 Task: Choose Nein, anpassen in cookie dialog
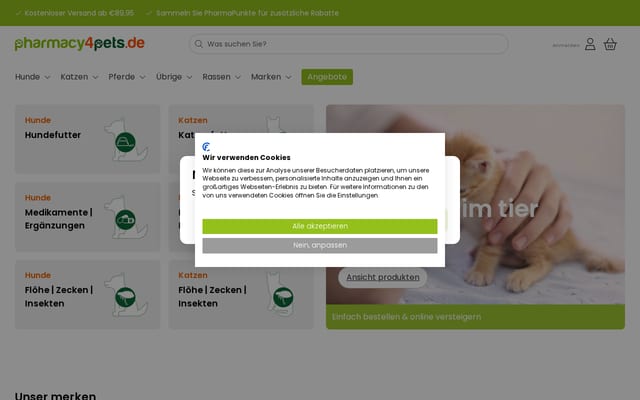pyautogui.click(x=320, y=245)
